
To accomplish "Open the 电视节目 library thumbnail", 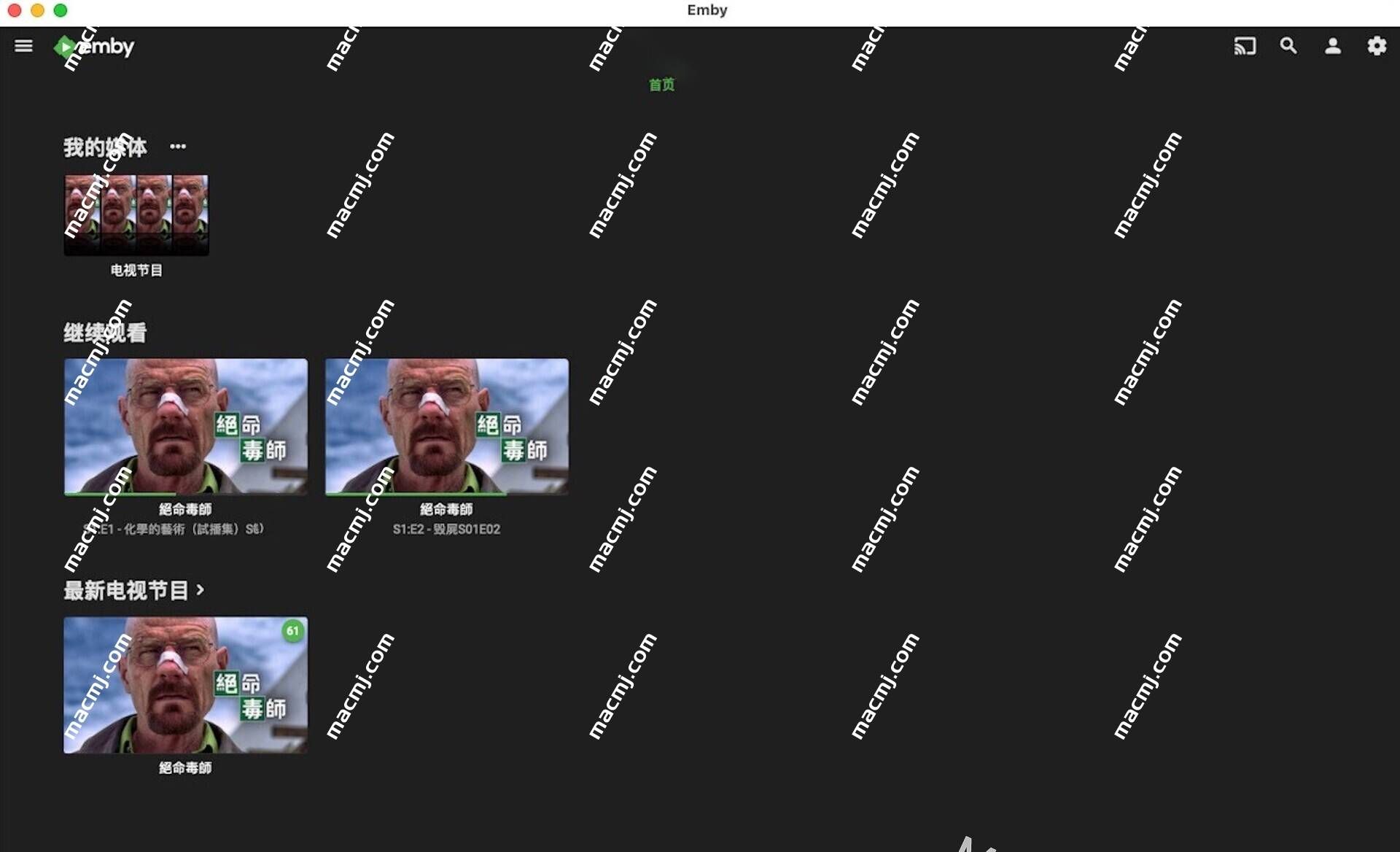I will tap(136, 215).
